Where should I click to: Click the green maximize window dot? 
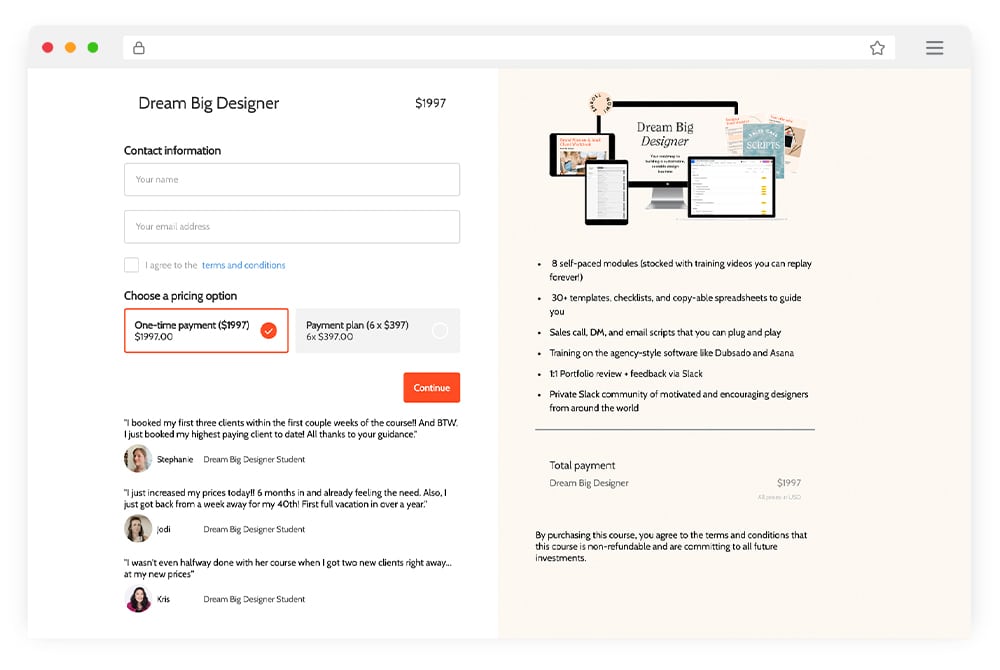[92, 47]
